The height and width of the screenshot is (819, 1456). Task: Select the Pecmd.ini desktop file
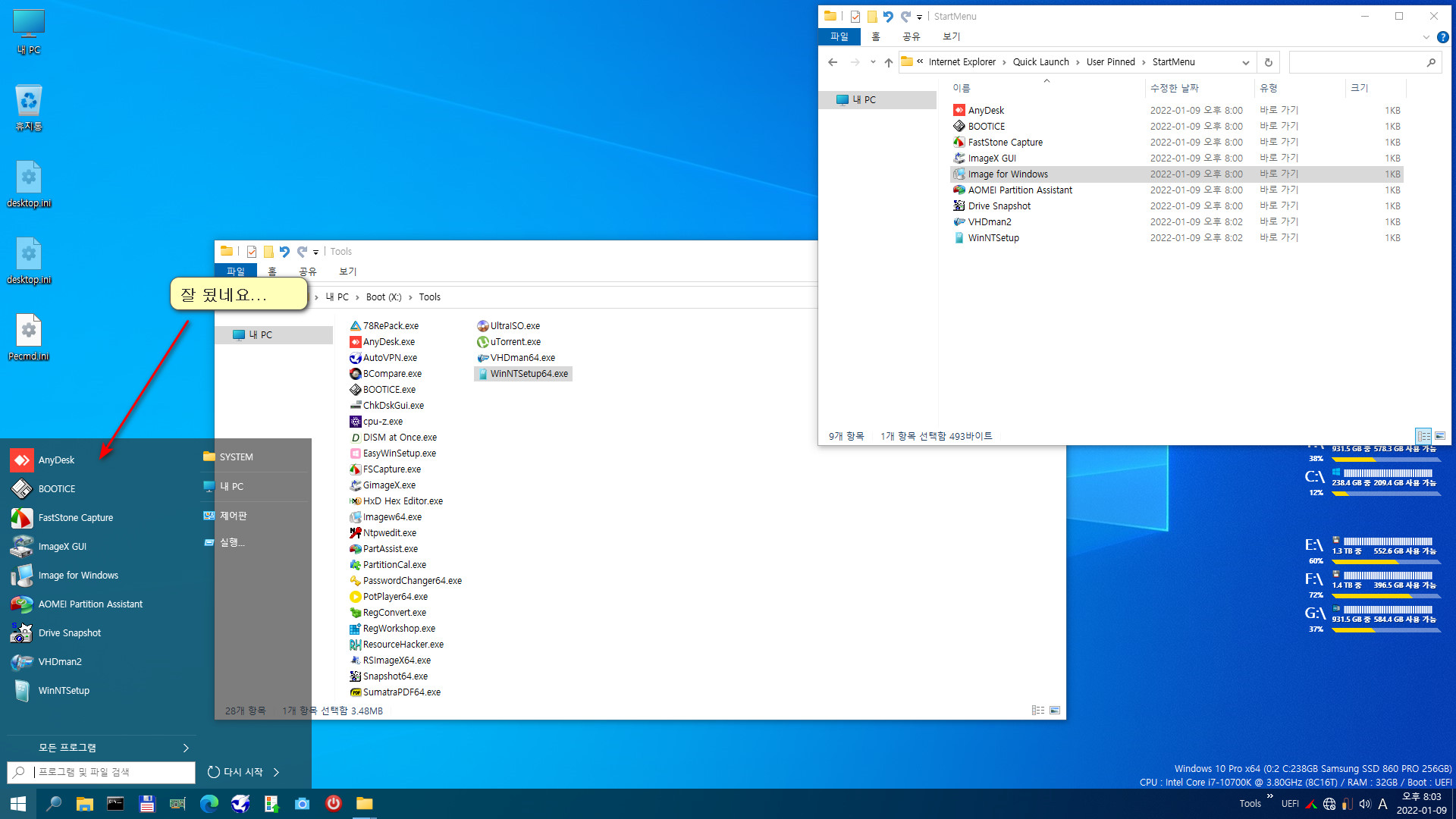point(29,337)
